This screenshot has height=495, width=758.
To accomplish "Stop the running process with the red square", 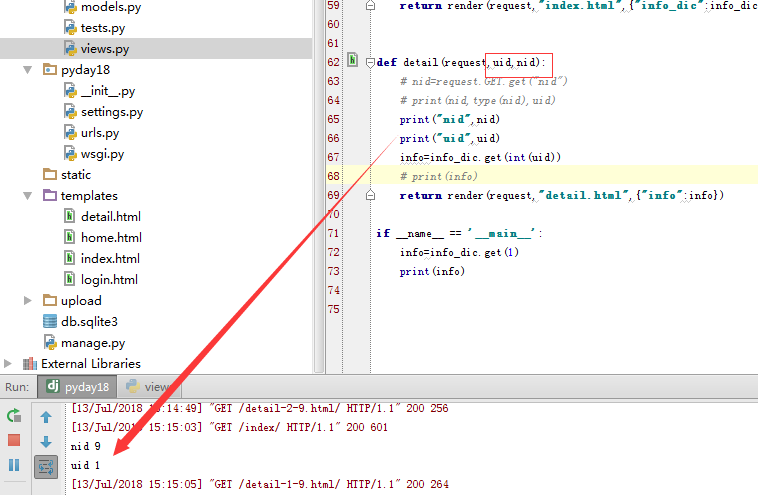I will point(14,441).
